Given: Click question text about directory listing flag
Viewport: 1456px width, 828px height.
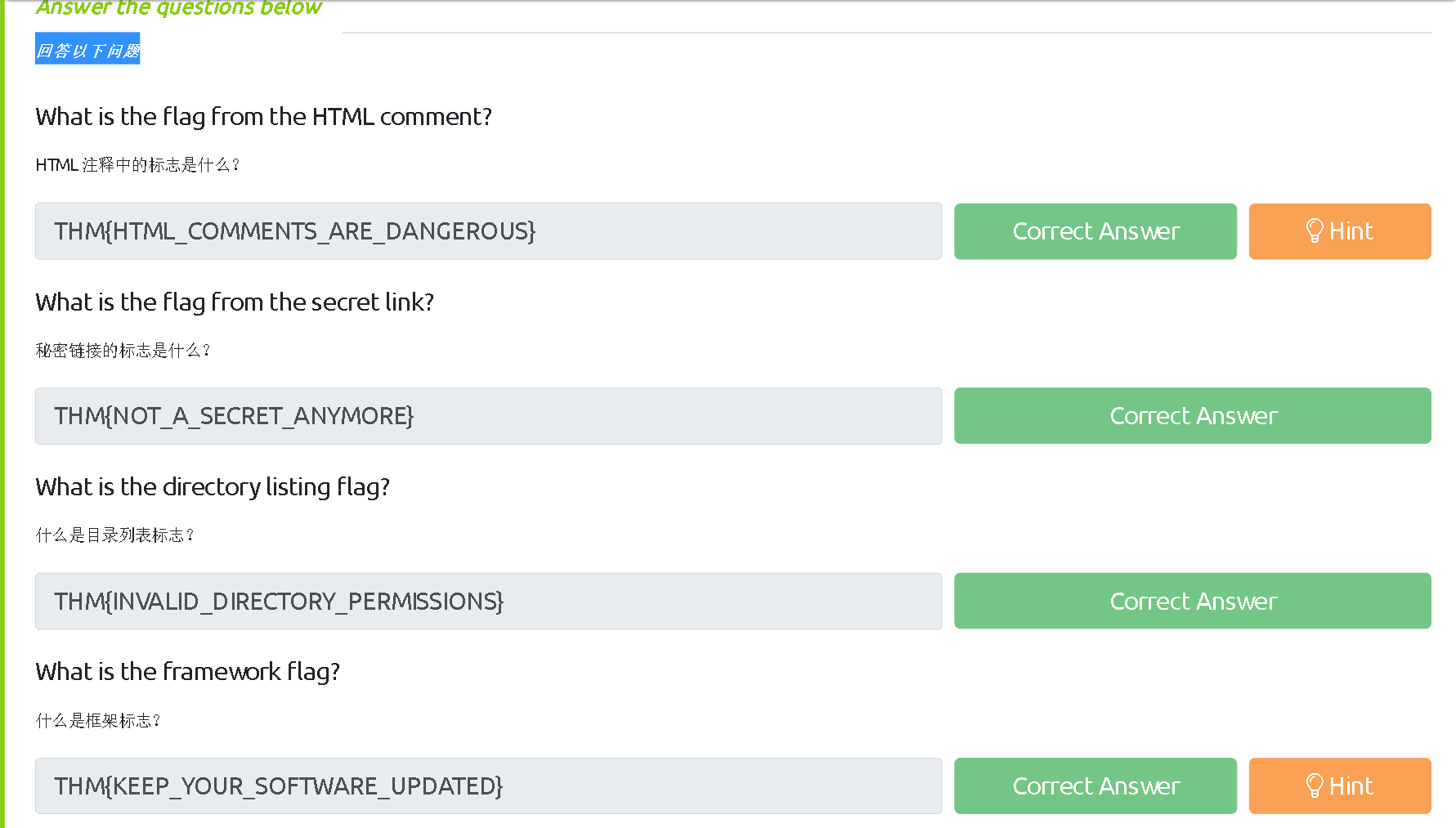Looking at the screenshot, I should click(x=213, y=487).
